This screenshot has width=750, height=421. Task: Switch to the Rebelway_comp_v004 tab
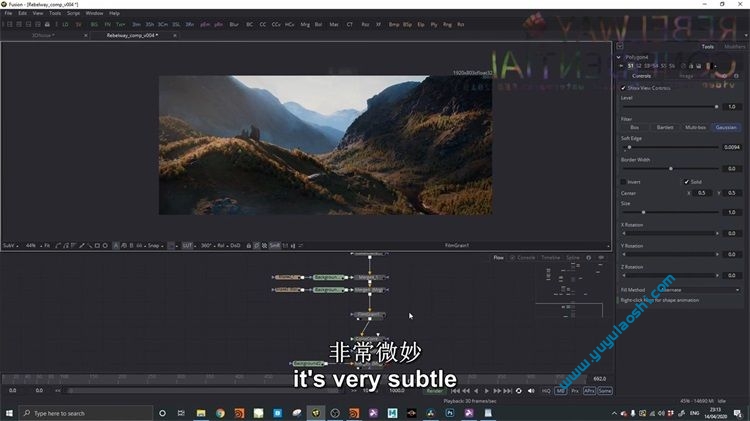tap(132, 35)
